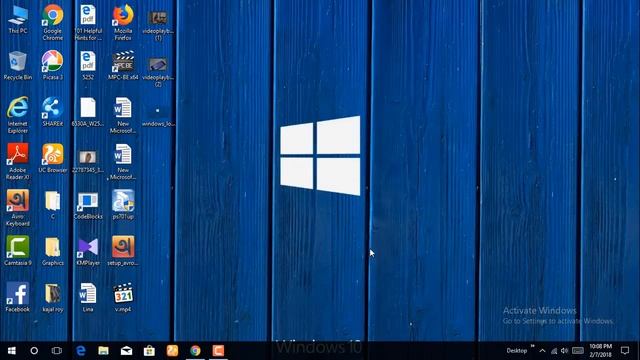This screenshot has width=640, height=360.
Task: Open the Lina Word document
Action: click(88, 298)
